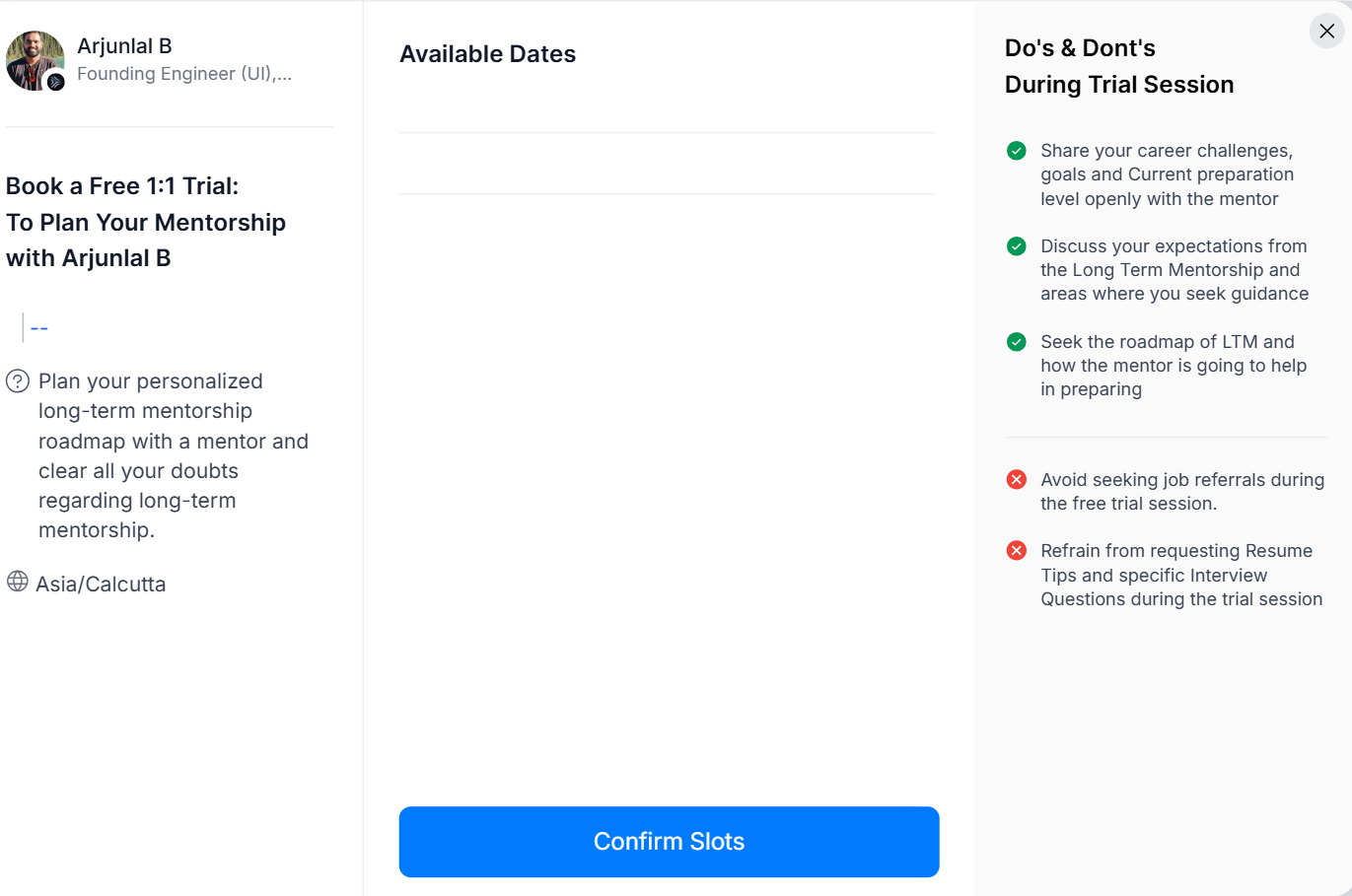Image resolution: width=1352 pixels, height=896 pixels.
Task: Click the mentor name Arjunlal B
Action: coord(124,46)
